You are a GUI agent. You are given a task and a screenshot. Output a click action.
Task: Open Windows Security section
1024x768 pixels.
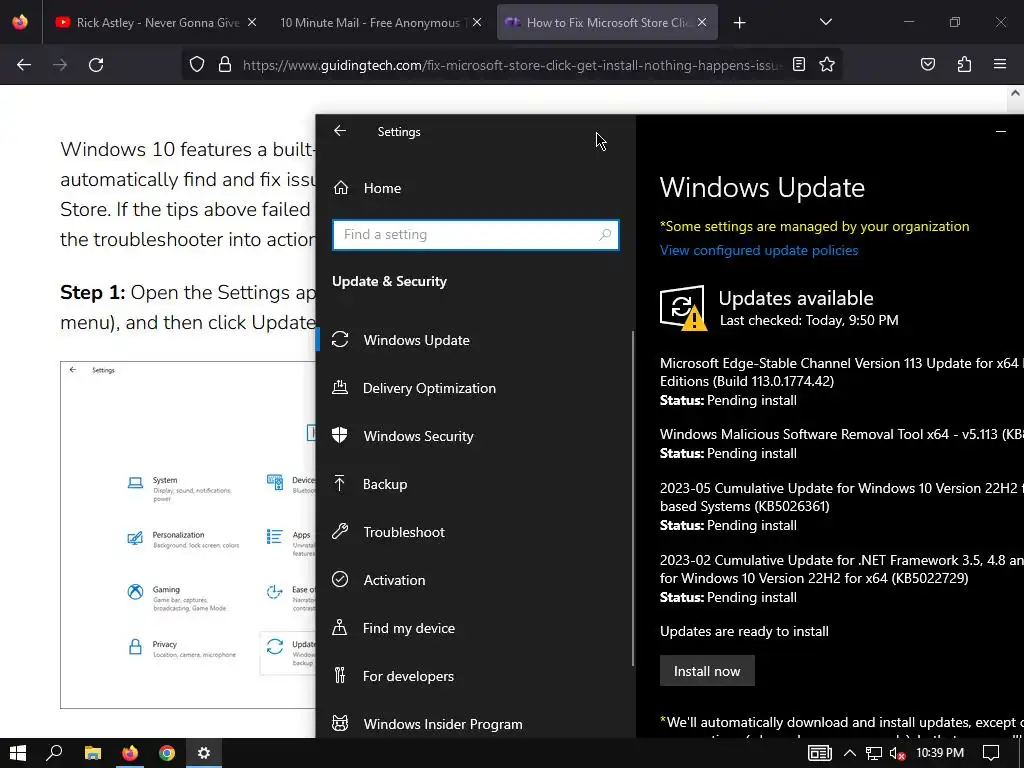tap(475, 436)
